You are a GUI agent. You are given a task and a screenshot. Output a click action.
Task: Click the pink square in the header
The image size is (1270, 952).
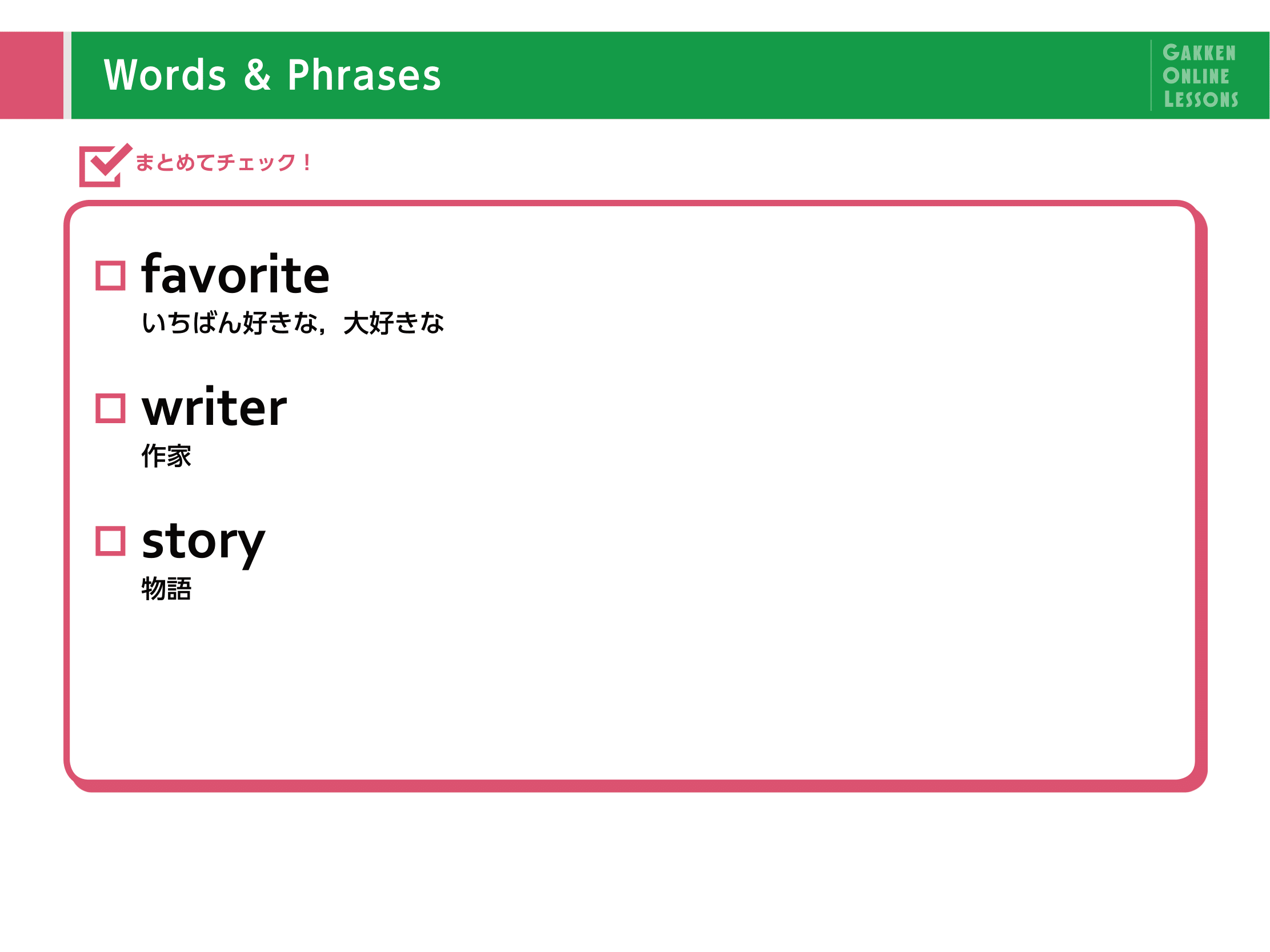[31, 75]
